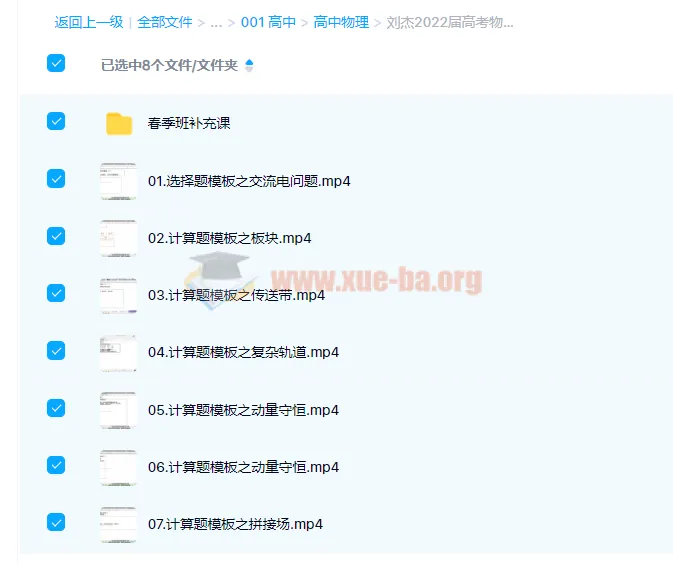Open the 春季班补充课 folder icon

pos(119,124)
